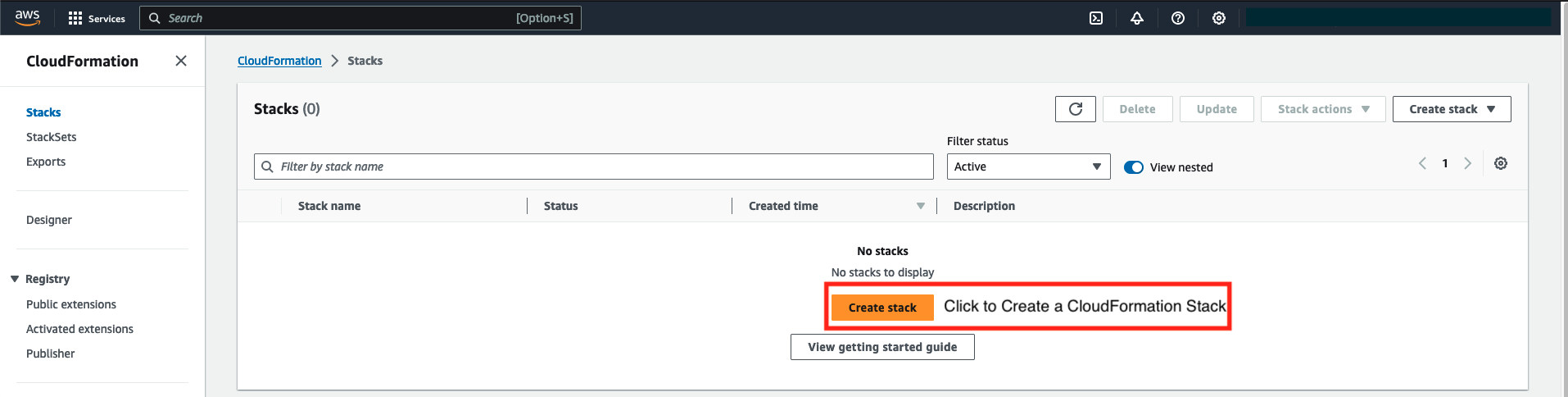This screenshot has height=397, width=1568.
Task: Open the top-right Create stack dropdown
Action: (x=1452, y=109)
